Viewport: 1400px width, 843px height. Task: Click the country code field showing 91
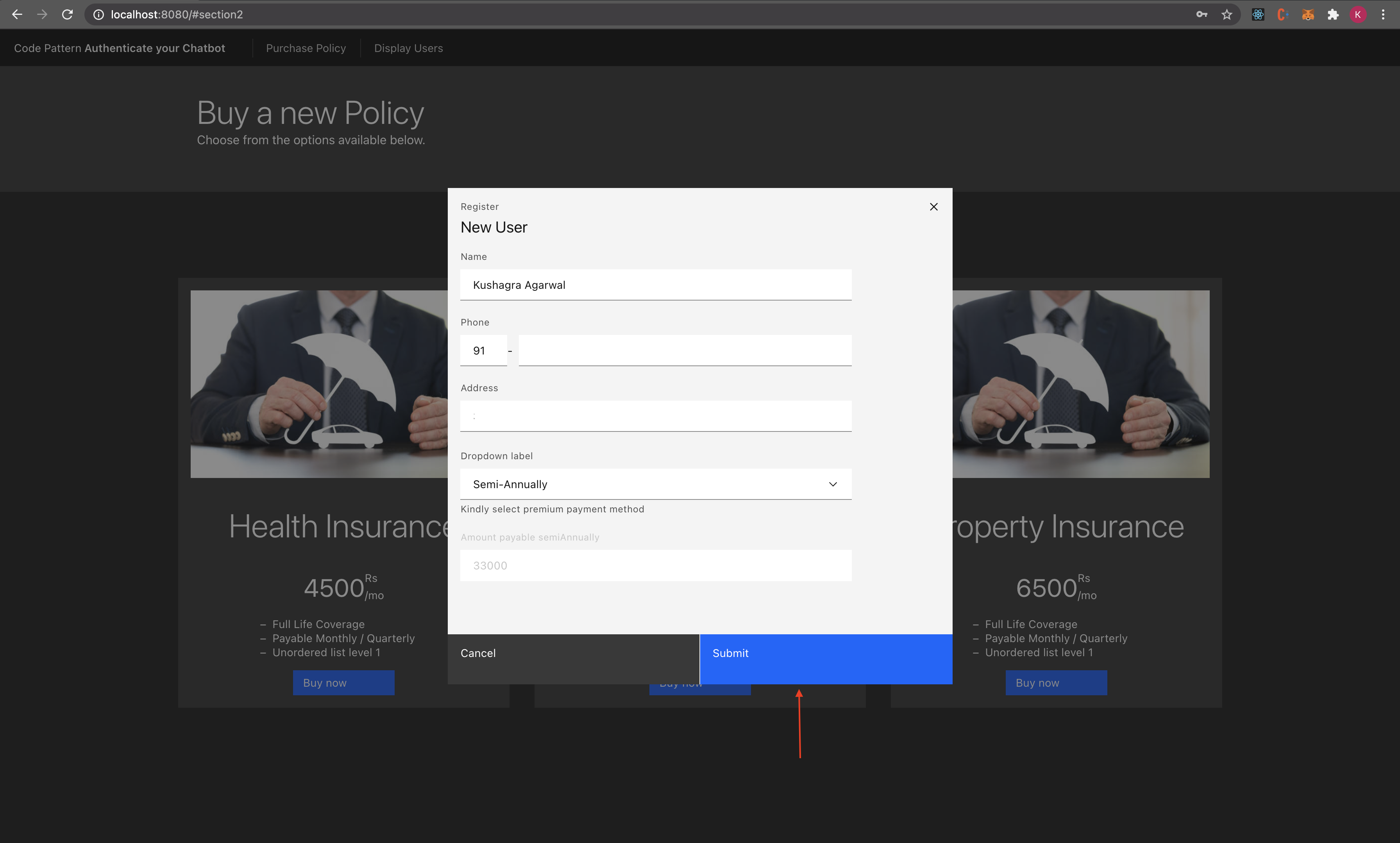point(483,351)
